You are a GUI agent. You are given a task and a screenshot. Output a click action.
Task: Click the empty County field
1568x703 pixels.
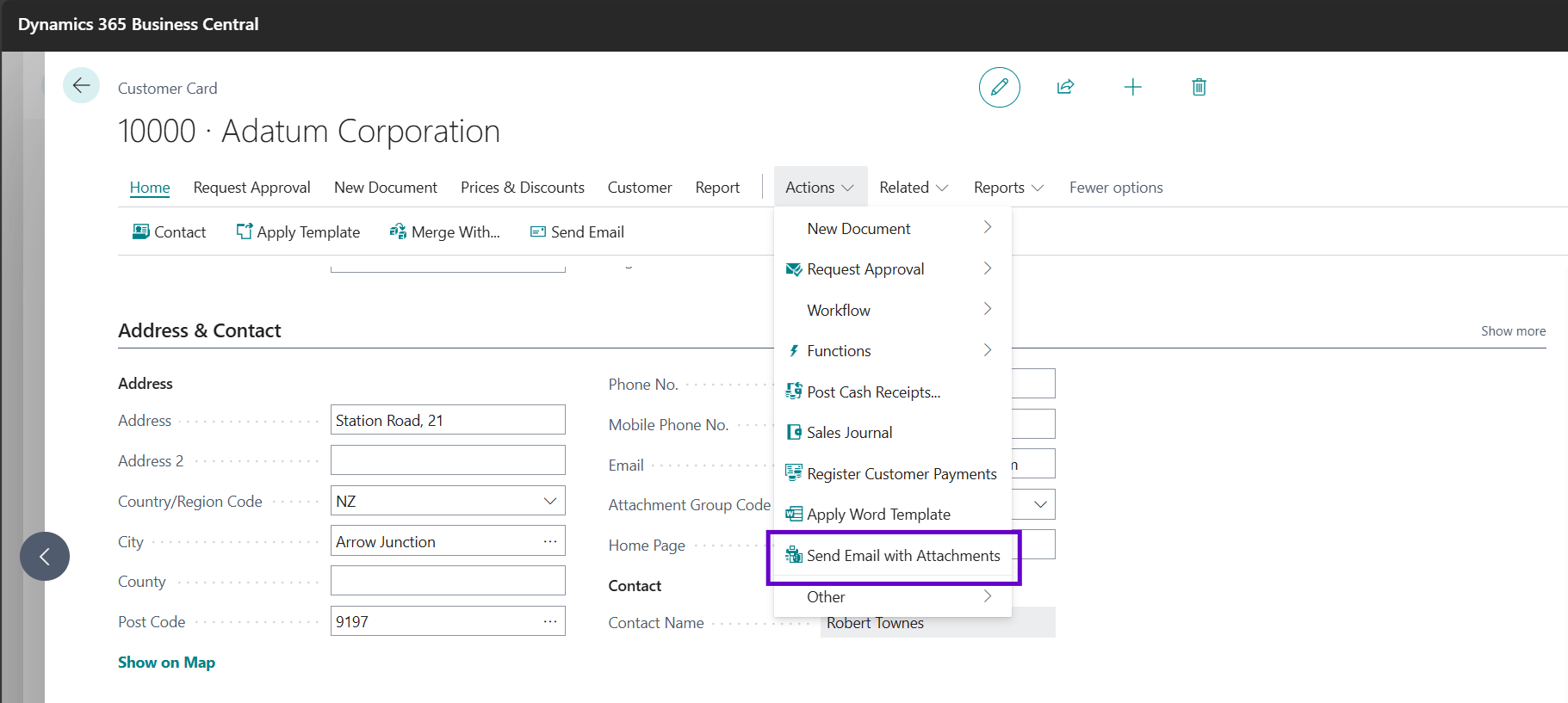(448, 581)
